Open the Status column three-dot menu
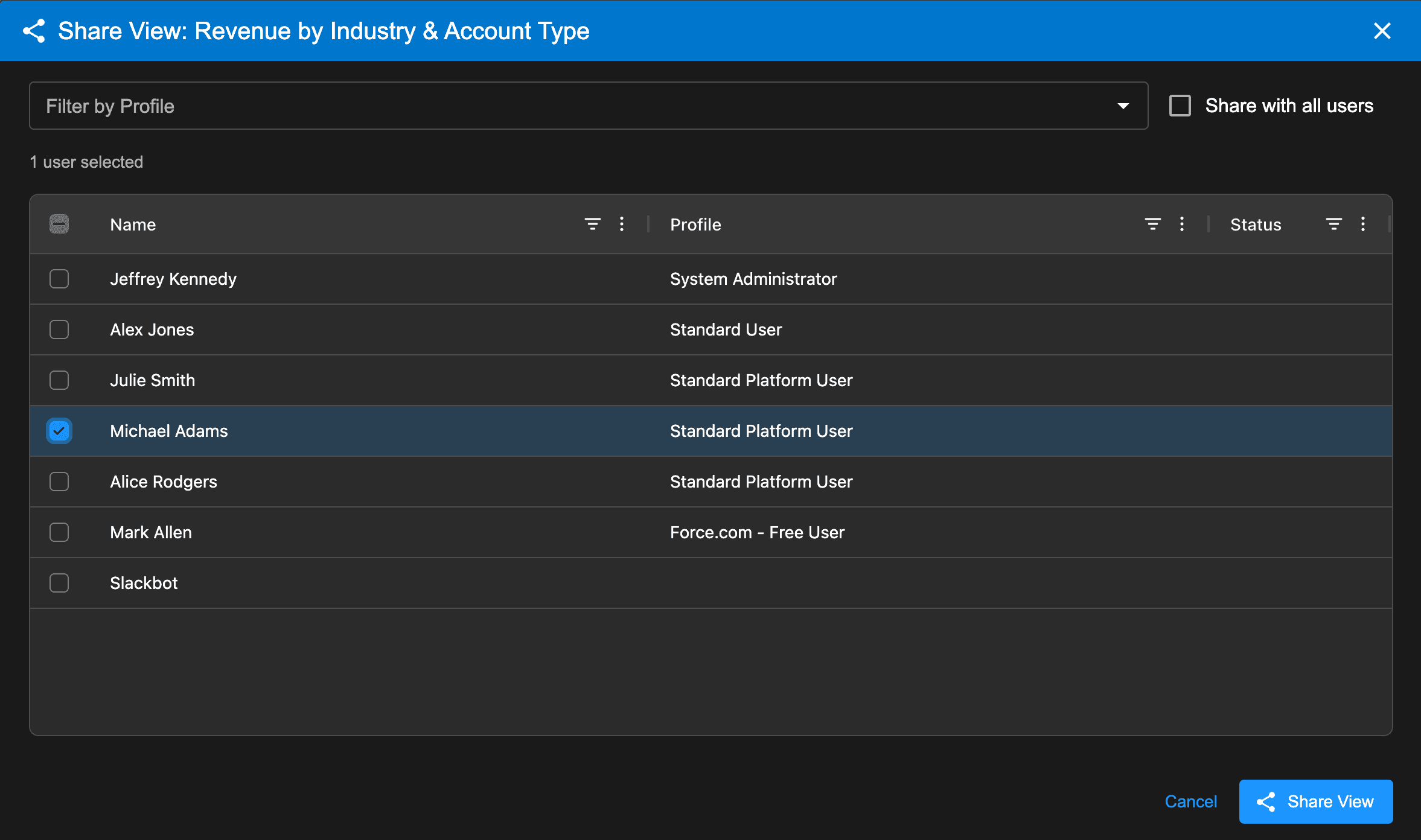Viewport: 1421px width, 840px height. pyautogui.click(x=1363, y=224)
